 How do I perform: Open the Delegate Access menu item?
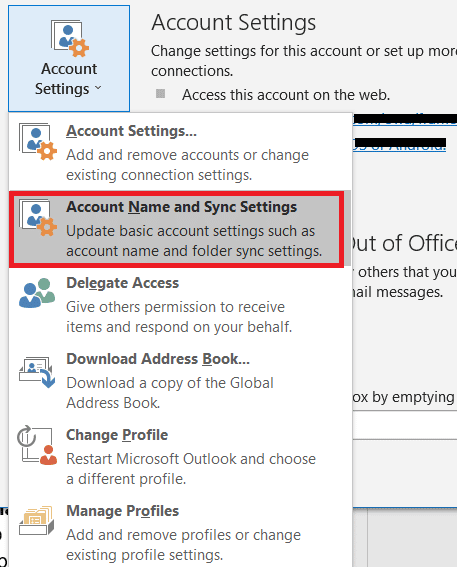(180, 305)
